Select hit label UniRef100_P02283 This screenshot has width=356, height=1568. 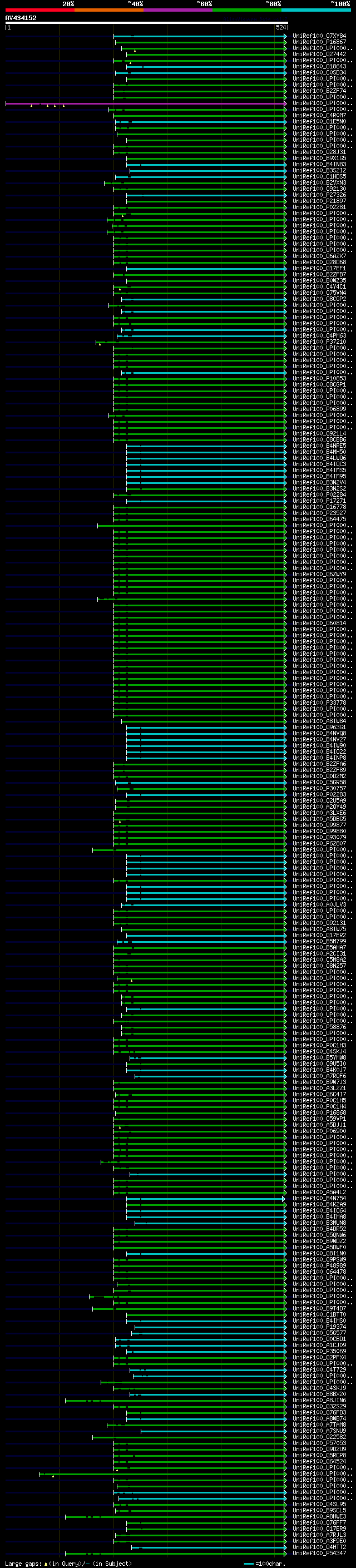click(x=319, y=795)
